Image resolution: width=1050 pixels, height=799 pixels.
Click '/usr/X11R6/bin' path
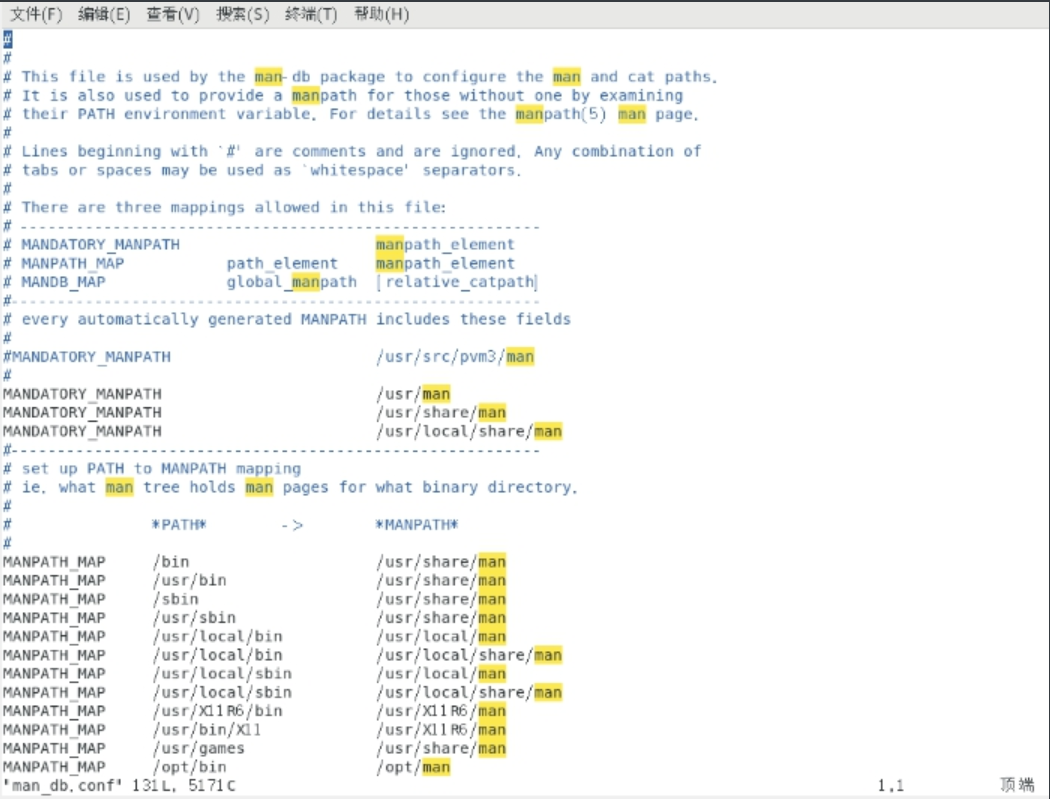[x=218, y=711]
